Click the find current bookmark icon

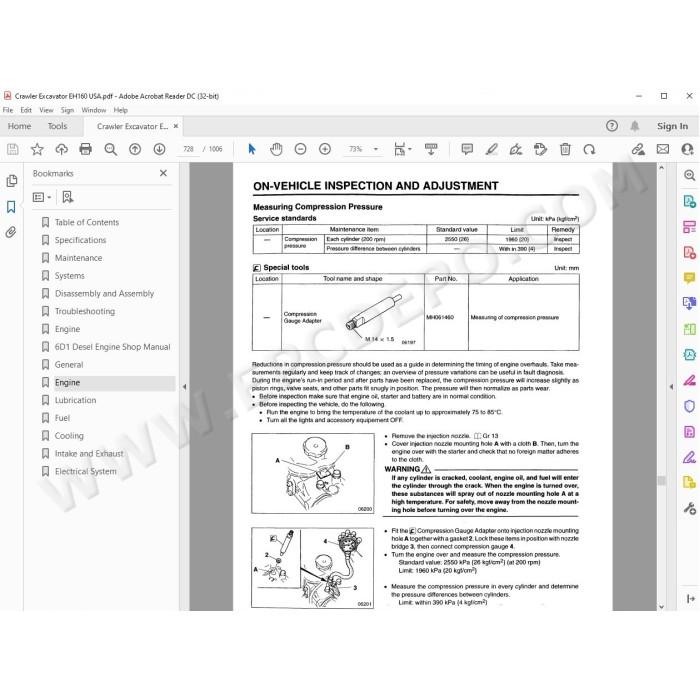[68, 197]
